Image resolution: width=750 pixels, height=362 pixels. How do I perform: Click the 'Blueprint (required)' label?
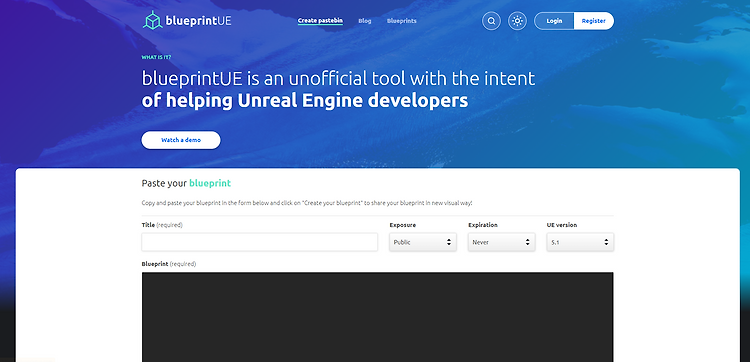click(169, 264)
